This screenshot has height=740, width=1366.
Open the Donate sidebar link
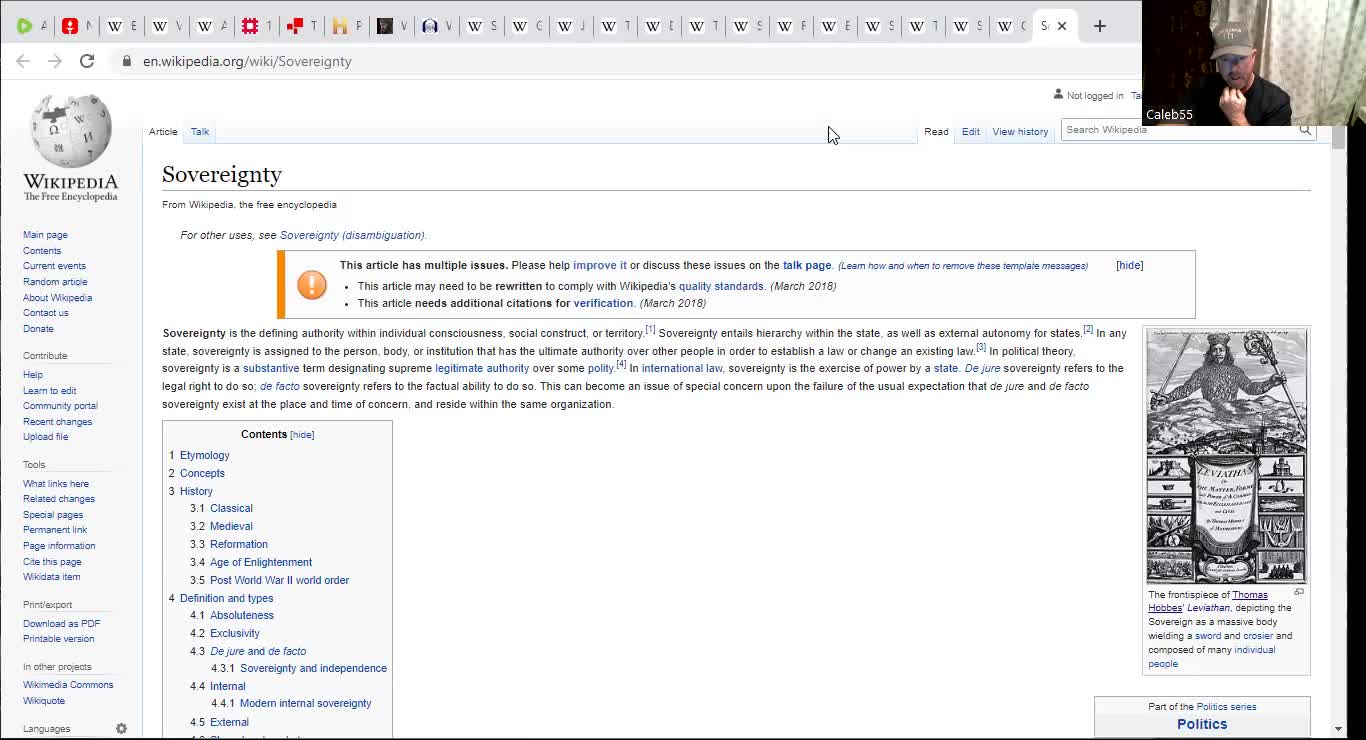pyautogui.click(x=38, y=329)
